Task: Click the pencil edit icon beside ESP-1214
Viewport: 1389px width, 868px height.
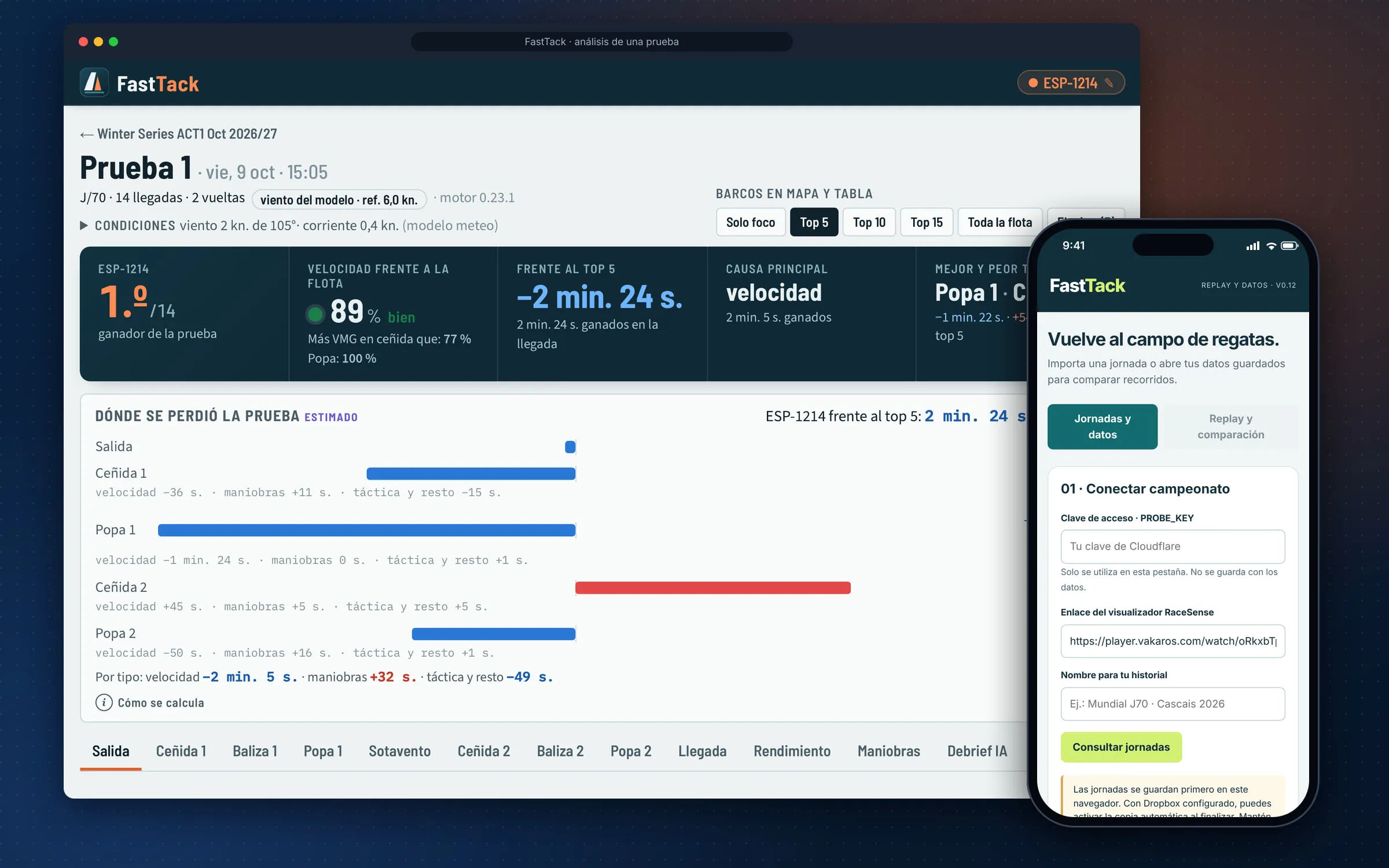Action: coord(1109,83)
